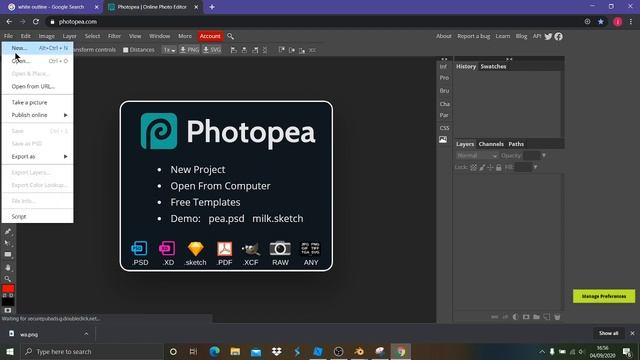
Task: Open the Opacity dropdown arrow
Action: coord(544,156)
